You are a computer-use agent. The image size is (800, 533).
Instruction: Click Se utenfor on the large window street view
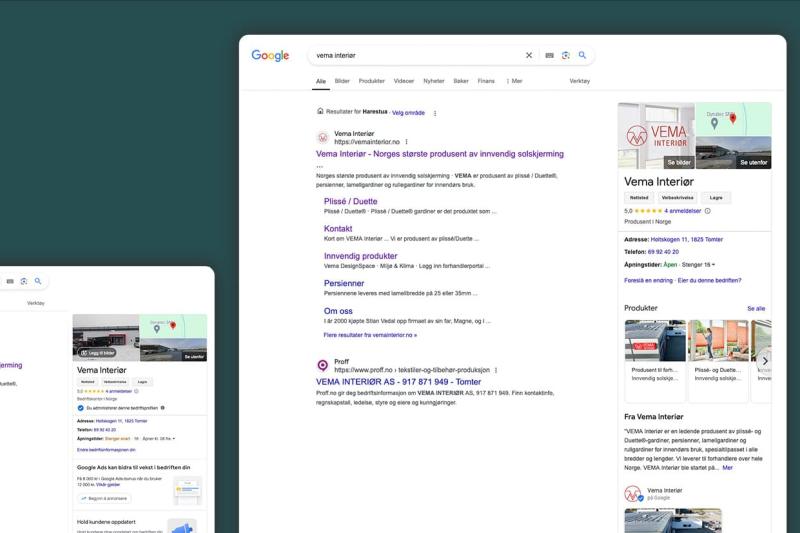click(x=754, y=163)
